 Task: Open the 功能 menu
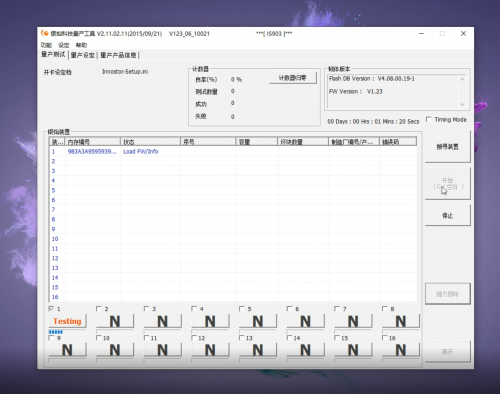[x=46, y=45]
